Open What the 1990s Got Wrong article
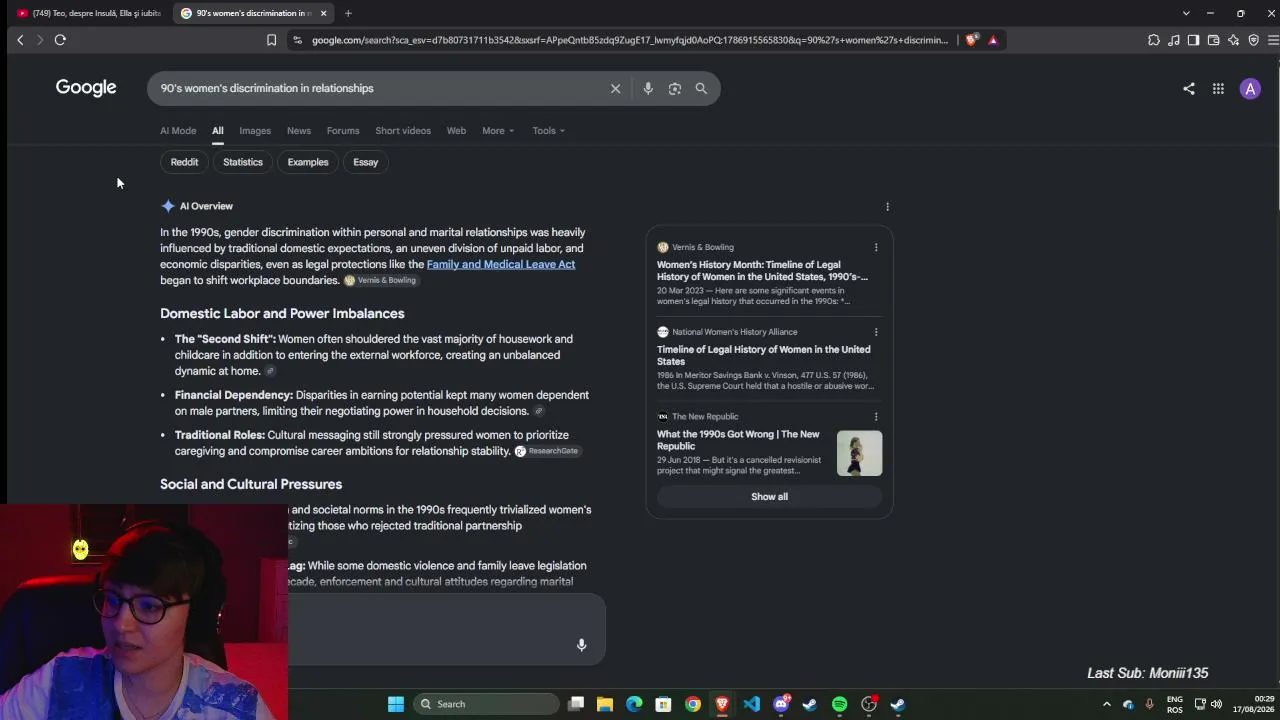 [x=738, y=440]
